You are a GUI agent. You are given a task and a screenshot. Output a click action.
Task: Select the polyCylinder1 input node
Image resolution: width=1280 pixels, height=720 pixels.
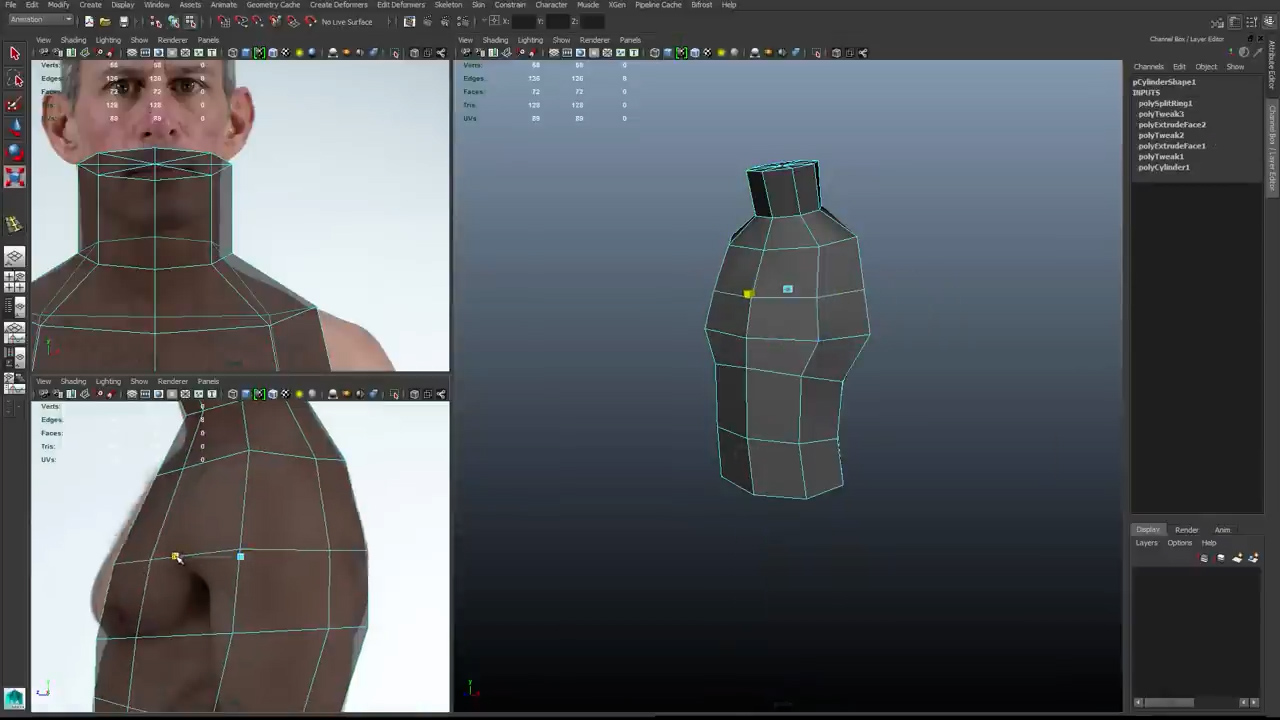[x=1164, y=167]
